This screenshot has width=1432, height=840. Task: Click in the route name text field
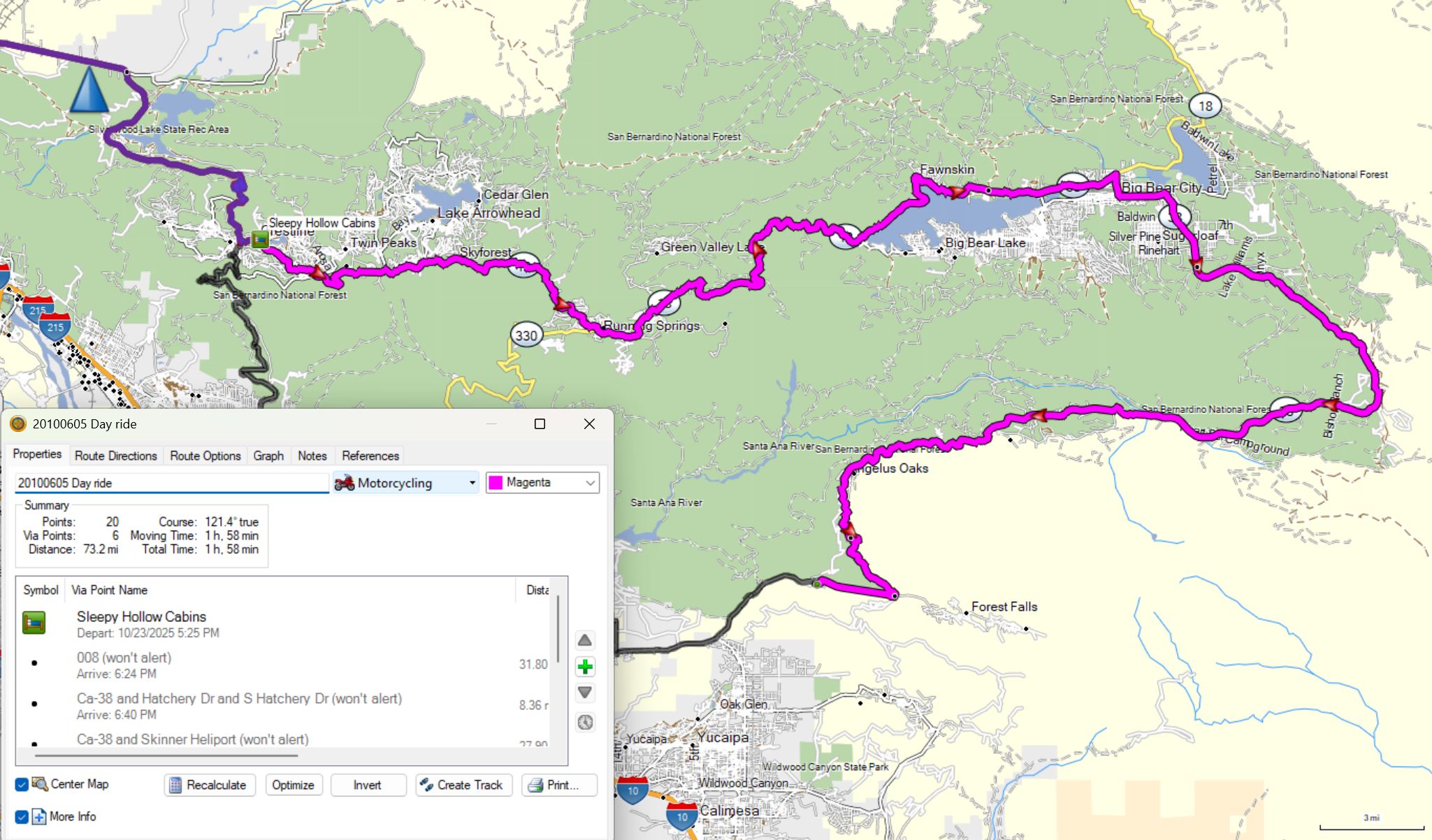click(x=171, y=483)
